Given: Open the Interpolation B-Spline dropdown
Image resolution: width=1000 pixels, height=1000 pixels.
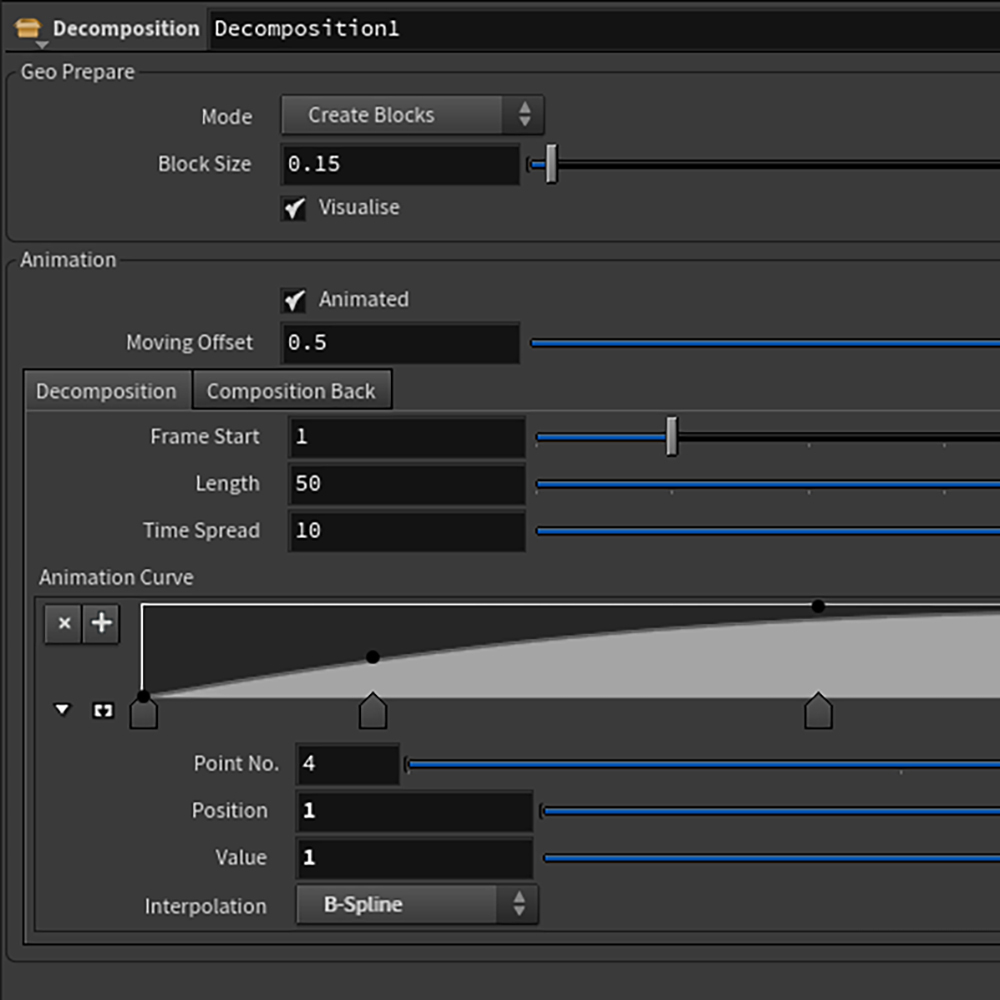Looking at the screenshot, I should [417, 904].
